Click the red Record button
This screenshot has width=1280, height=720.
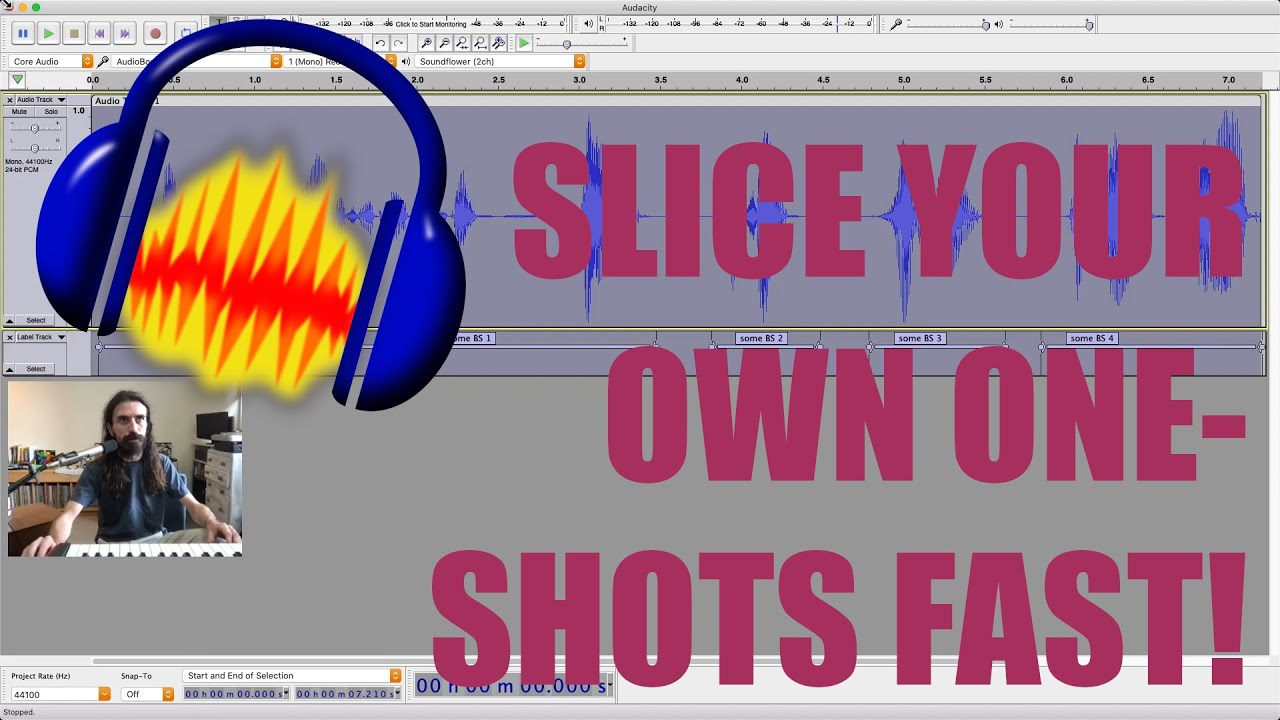(x=155, y=33)
